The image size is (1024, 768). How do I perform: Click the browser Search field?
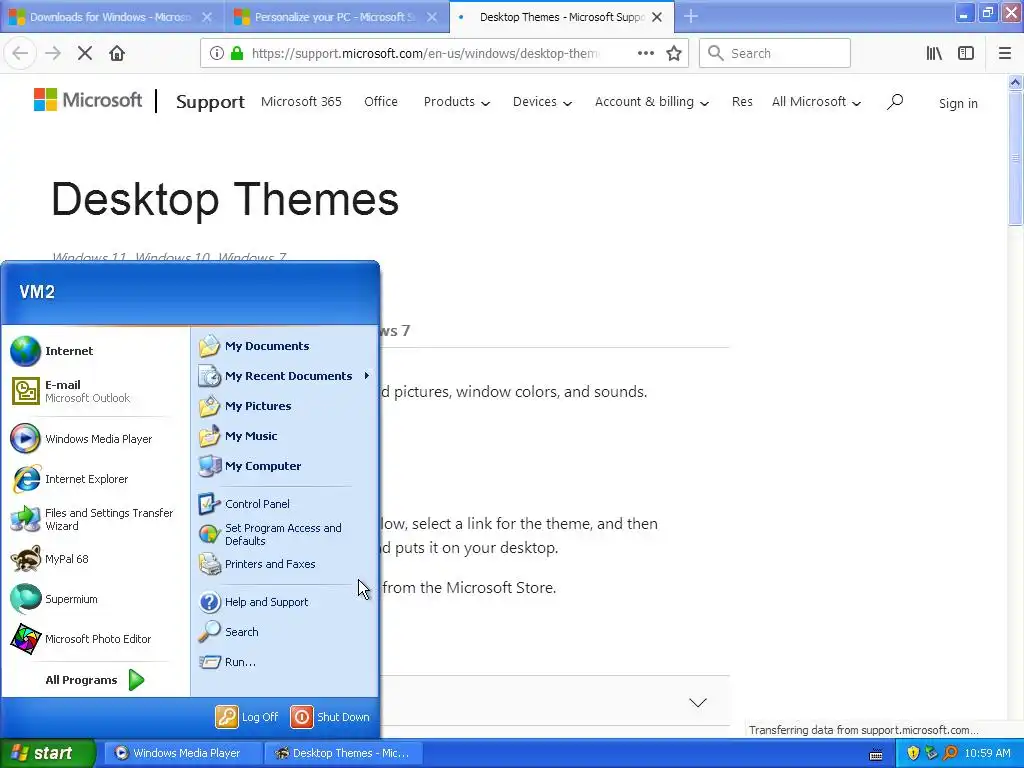775,53
